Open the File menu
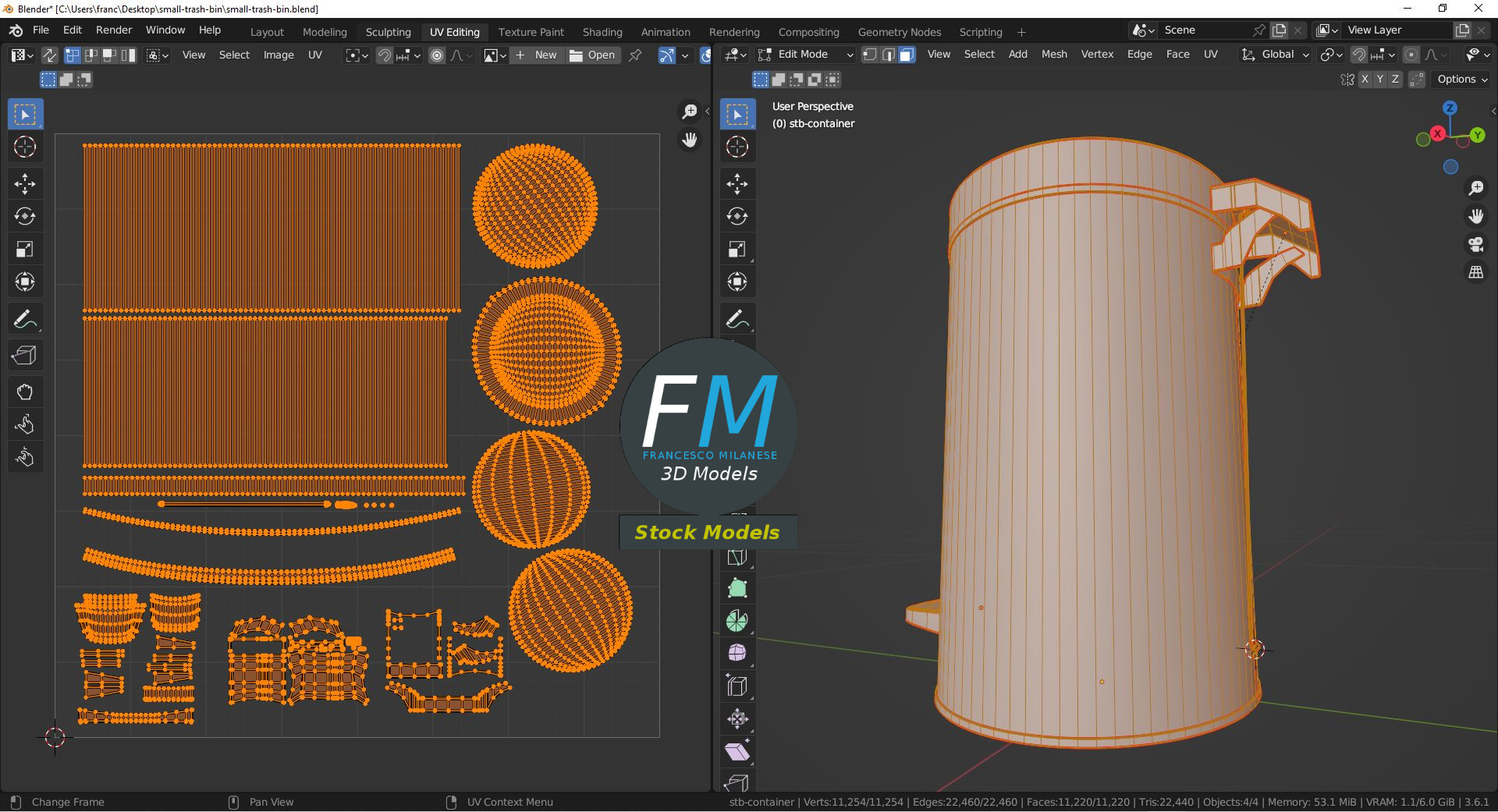1498x812 pixels. click(41, 30)
